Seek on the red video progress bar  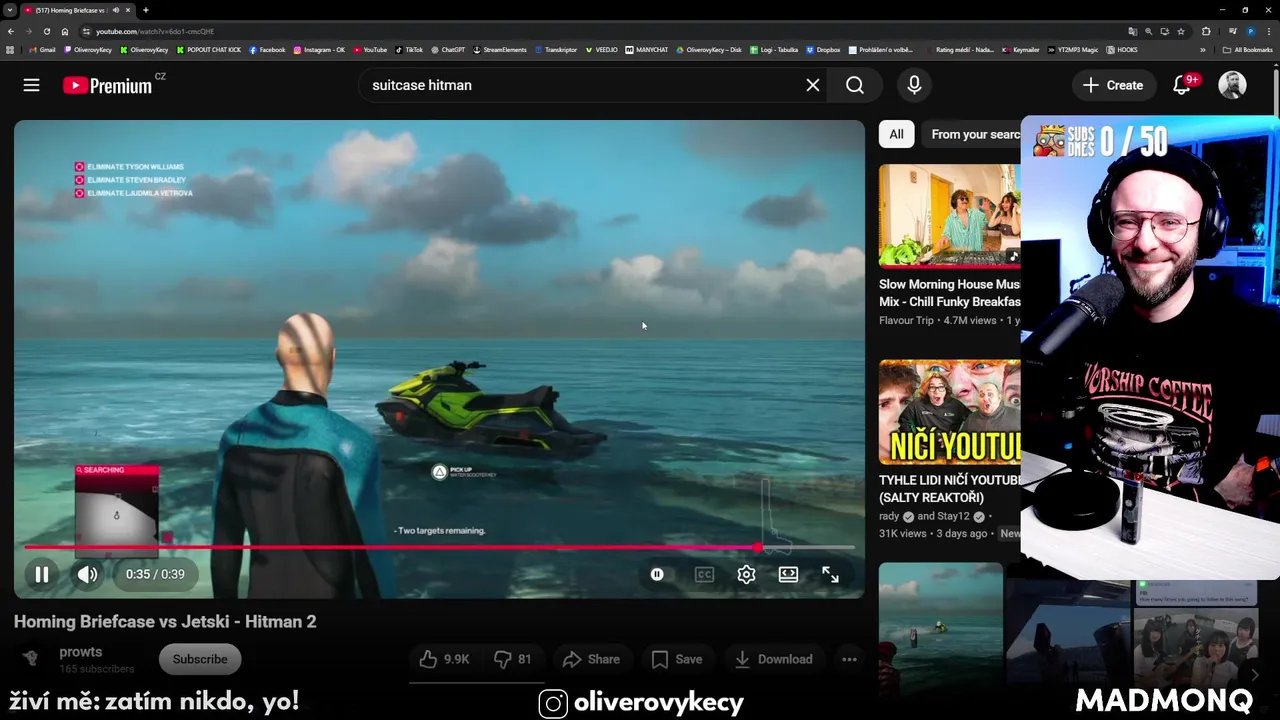tap(439, 547)
